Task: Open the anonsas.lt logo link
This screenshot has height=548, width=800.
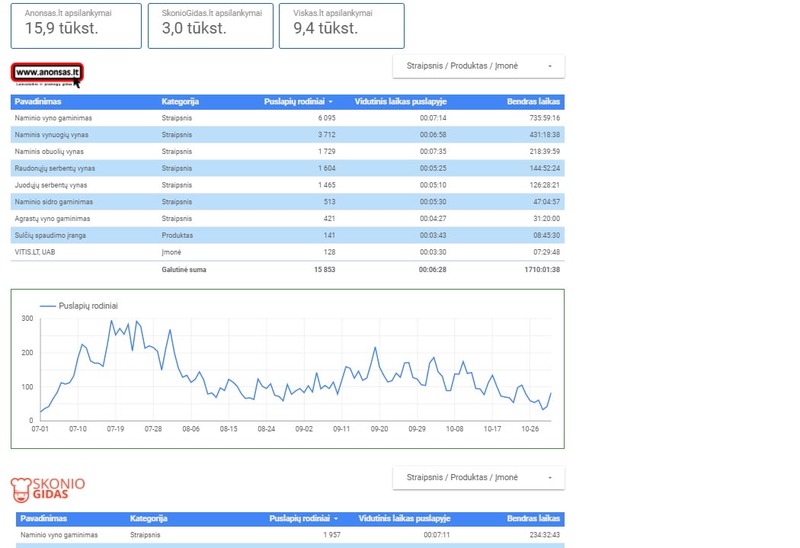Action: click(47, 75)
